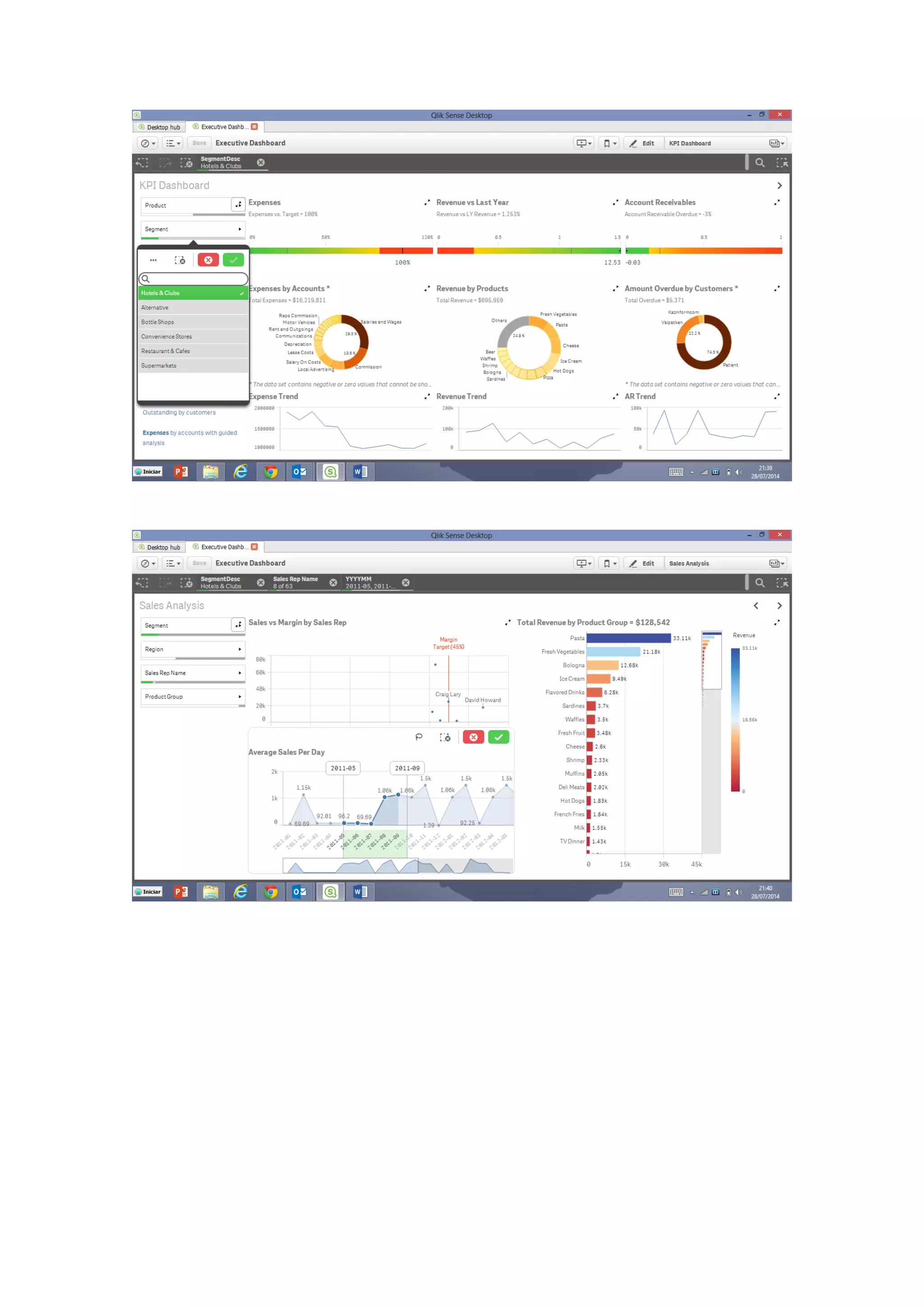This screenshot has height=1307, width=924.
Task: Open Outstanding by customers link
Action: point(179,412)
